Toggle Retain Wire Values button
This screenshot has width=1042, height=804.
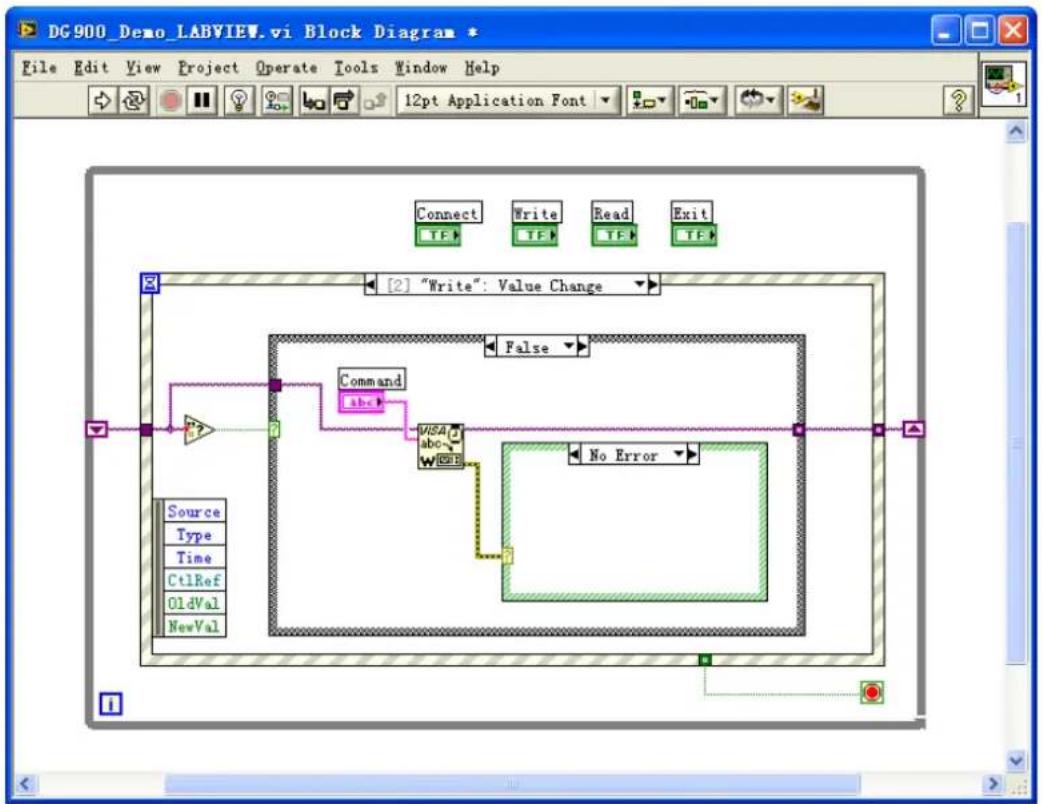click(276, 101)
